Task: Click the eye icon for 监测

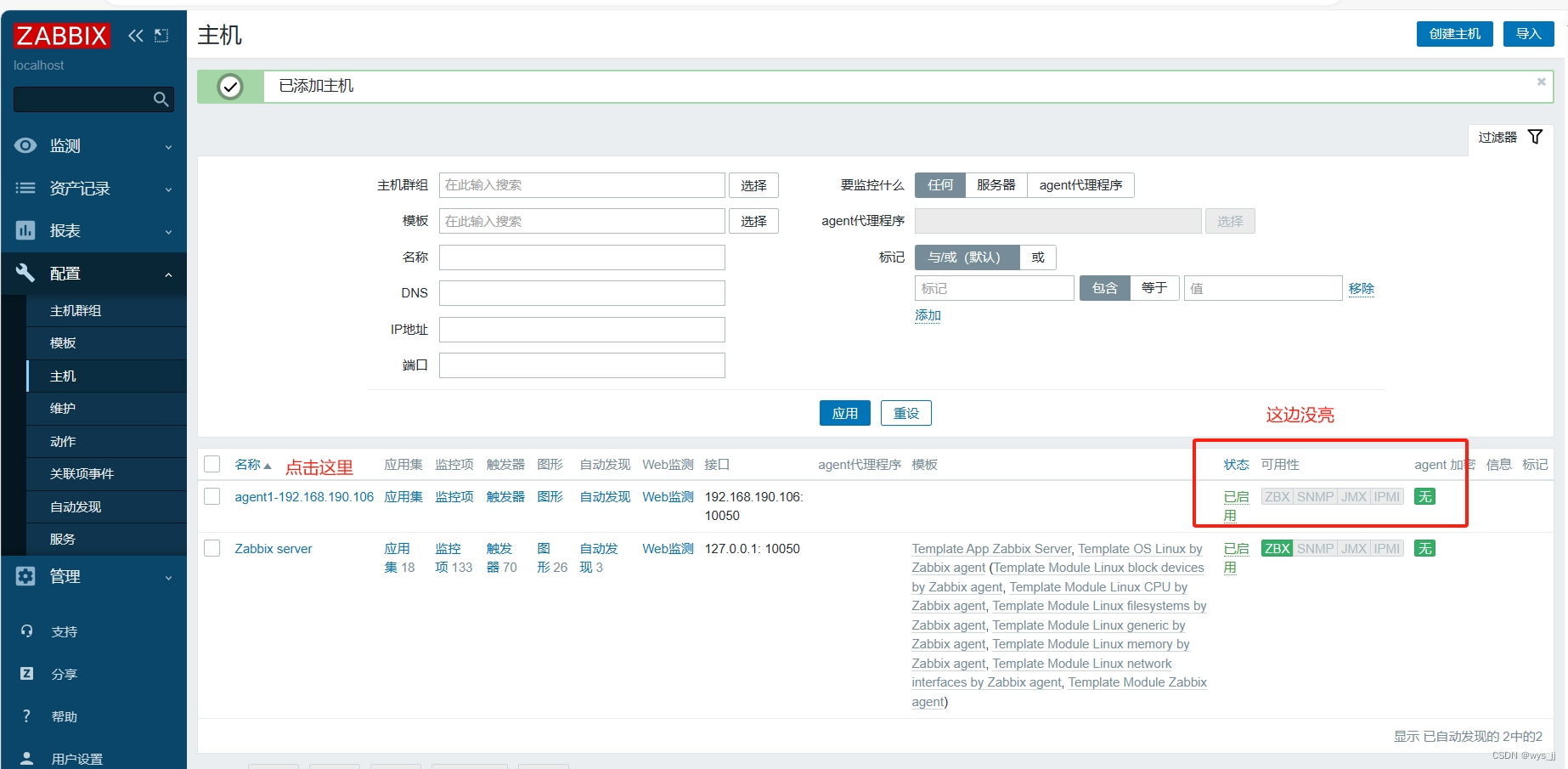Action: pyautogui.click(x=25, y=145)
